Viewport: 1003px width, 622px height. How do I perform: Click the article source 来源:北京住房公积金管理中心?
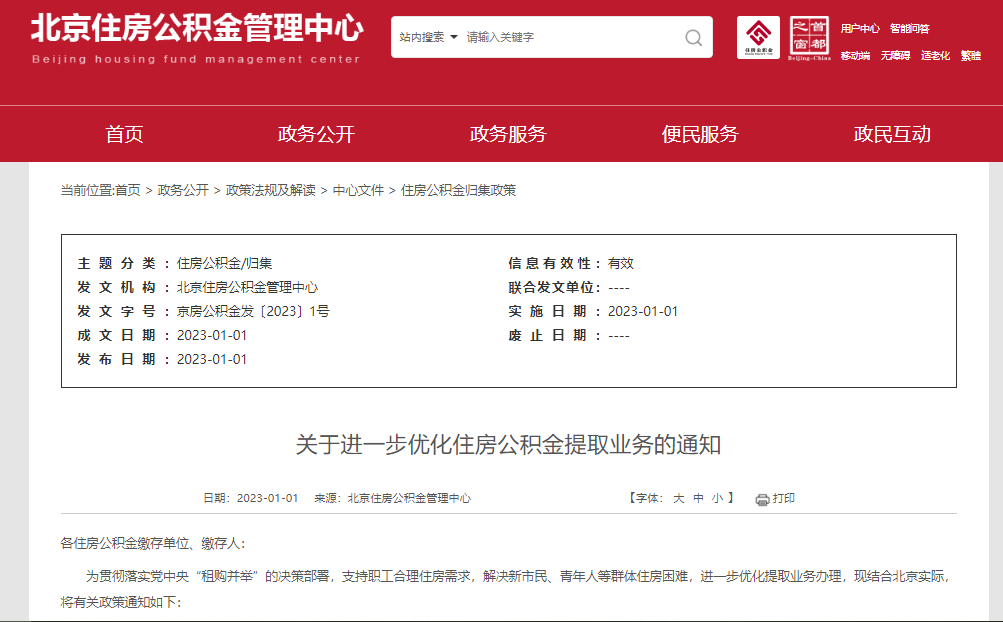392,498
